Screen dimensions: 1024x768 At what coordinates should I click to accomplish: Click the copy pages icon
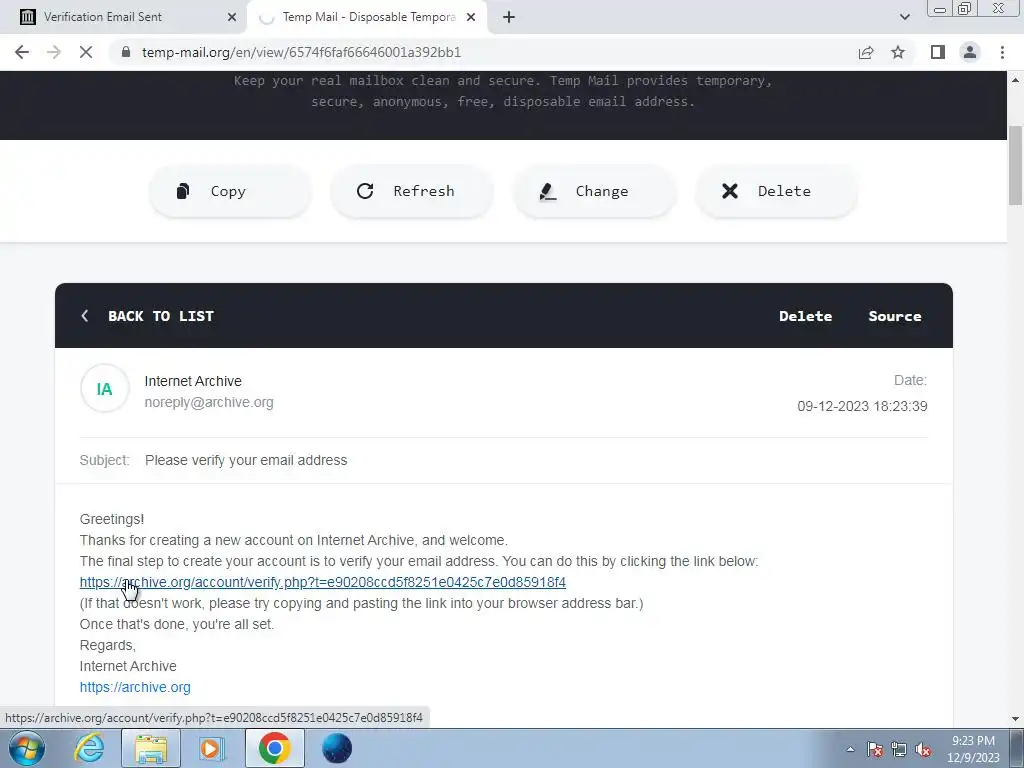[183, 191]
